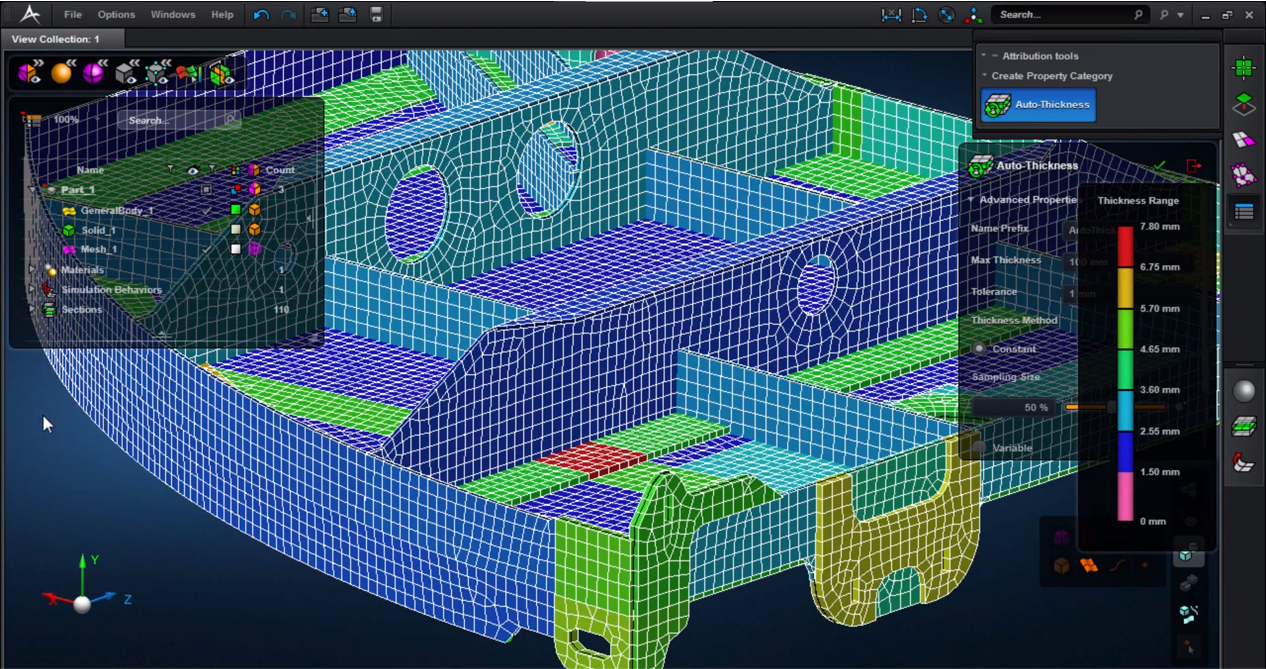Screen dimensions: 1266x669
Task: Select GeneralBody_1 in the tree
Action: click(117, 211)
